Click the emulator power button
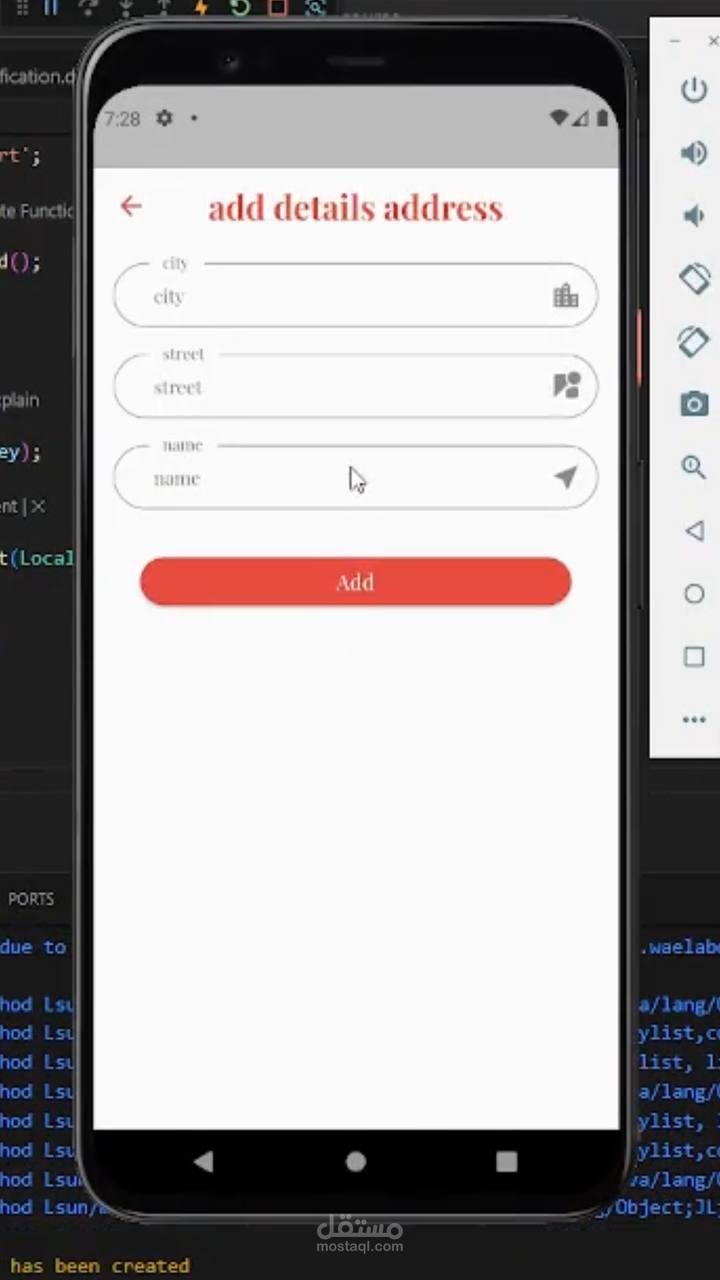The height and width of the screenshot is (1280, 720). (x=694, y=90)
